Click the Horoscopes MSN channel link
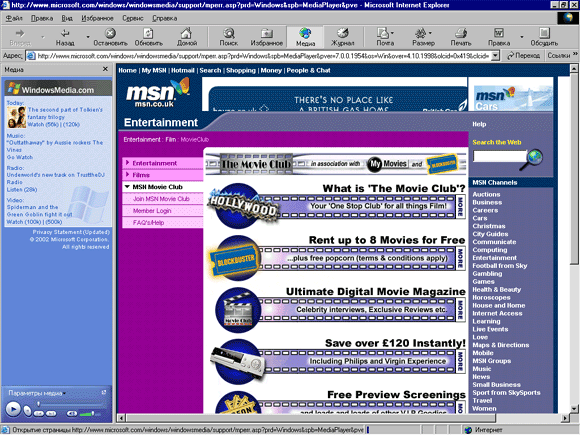Screen dimensions: 580x435 coord(491,297)
